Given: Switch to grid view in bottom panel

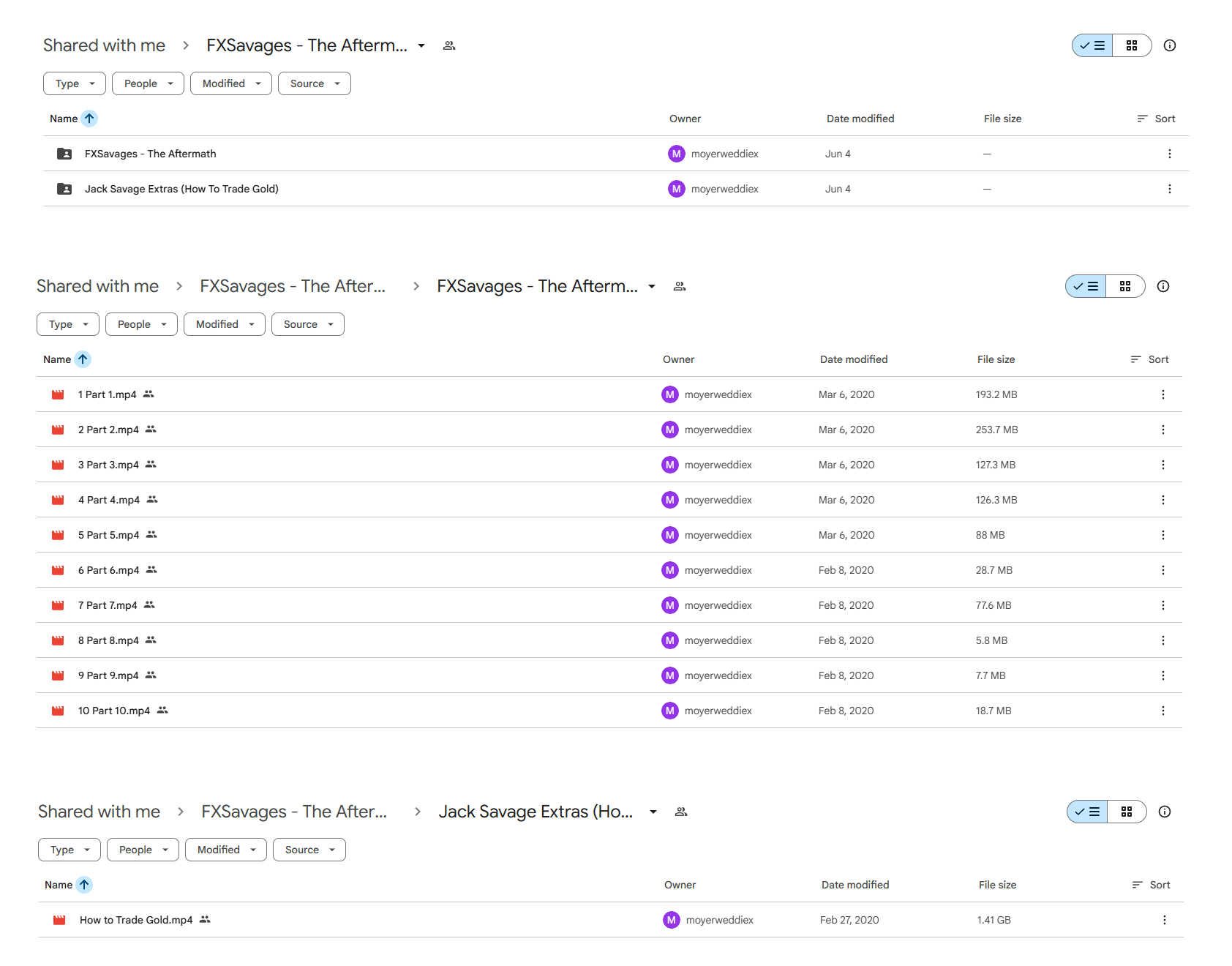Looking at the screenshot, I should (1127, 812).
